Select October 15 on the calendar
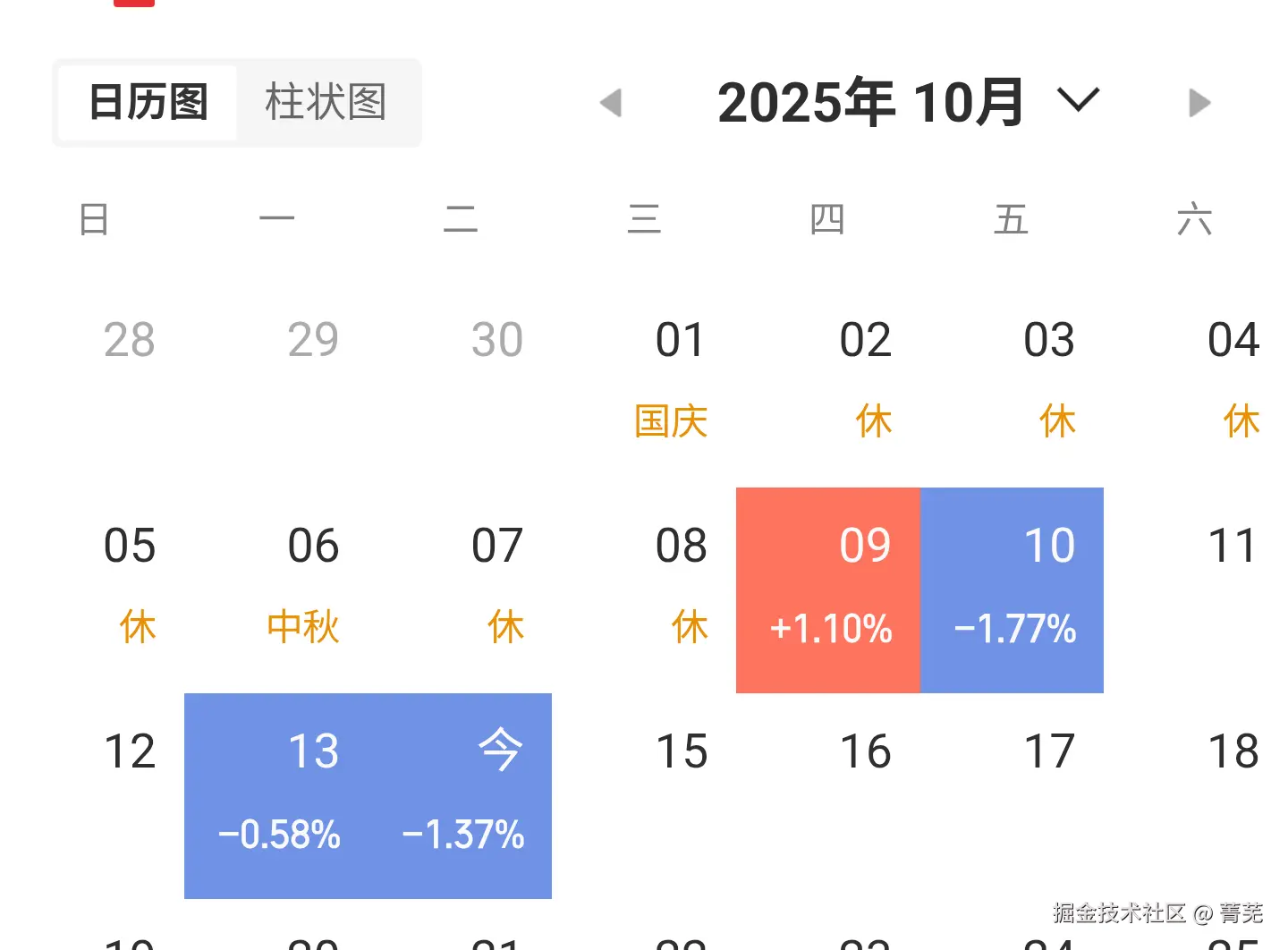Screen dimensions: 1288x950 (682, 752)
